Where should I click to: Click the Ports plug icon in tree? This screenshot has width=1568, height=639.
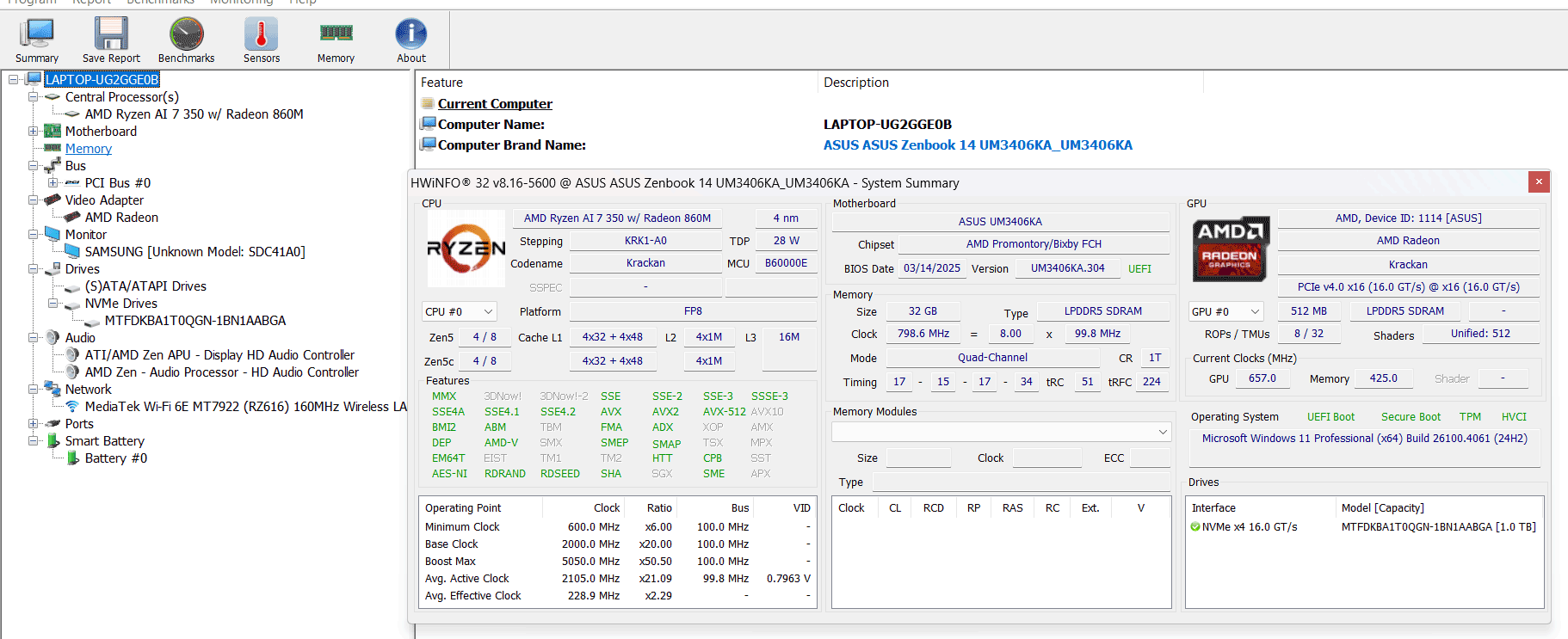pyautogui.click(x=52, y=423)
